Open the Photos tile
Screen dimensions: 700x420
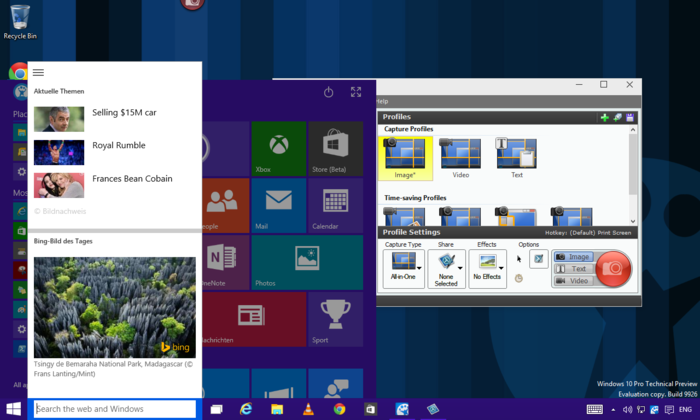pos(307,262)
